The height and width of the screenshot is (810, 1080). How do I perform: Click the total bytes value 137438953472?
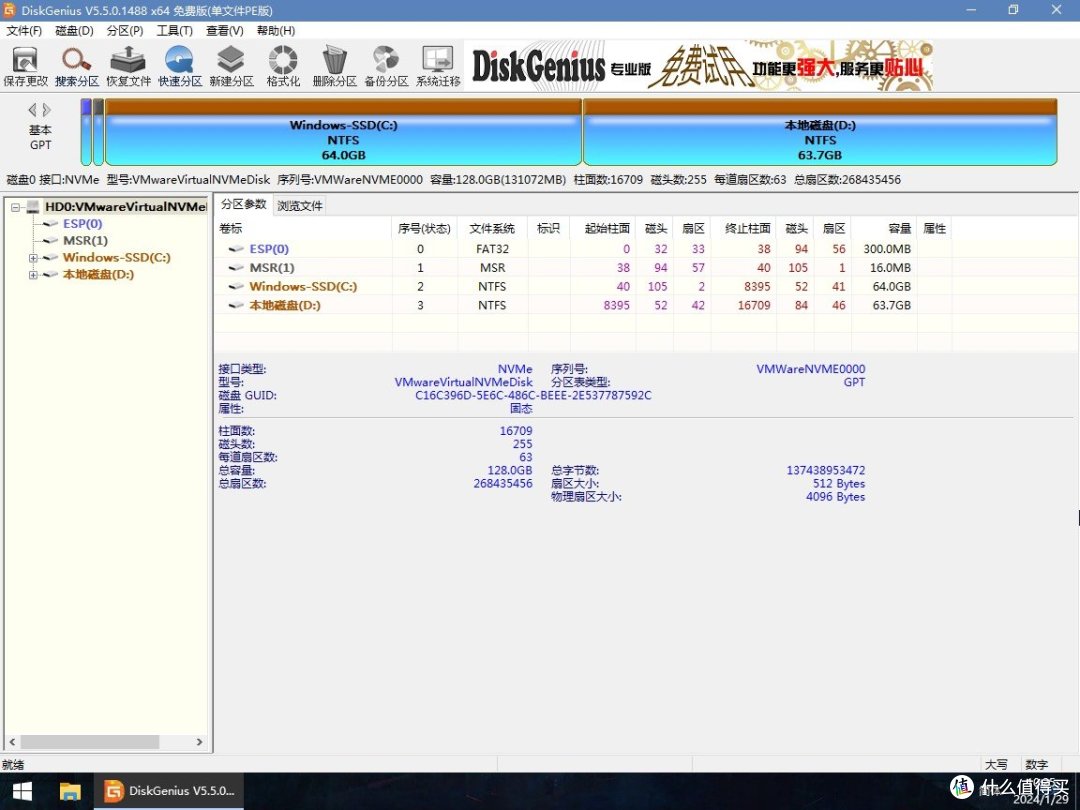pos(826,470)
